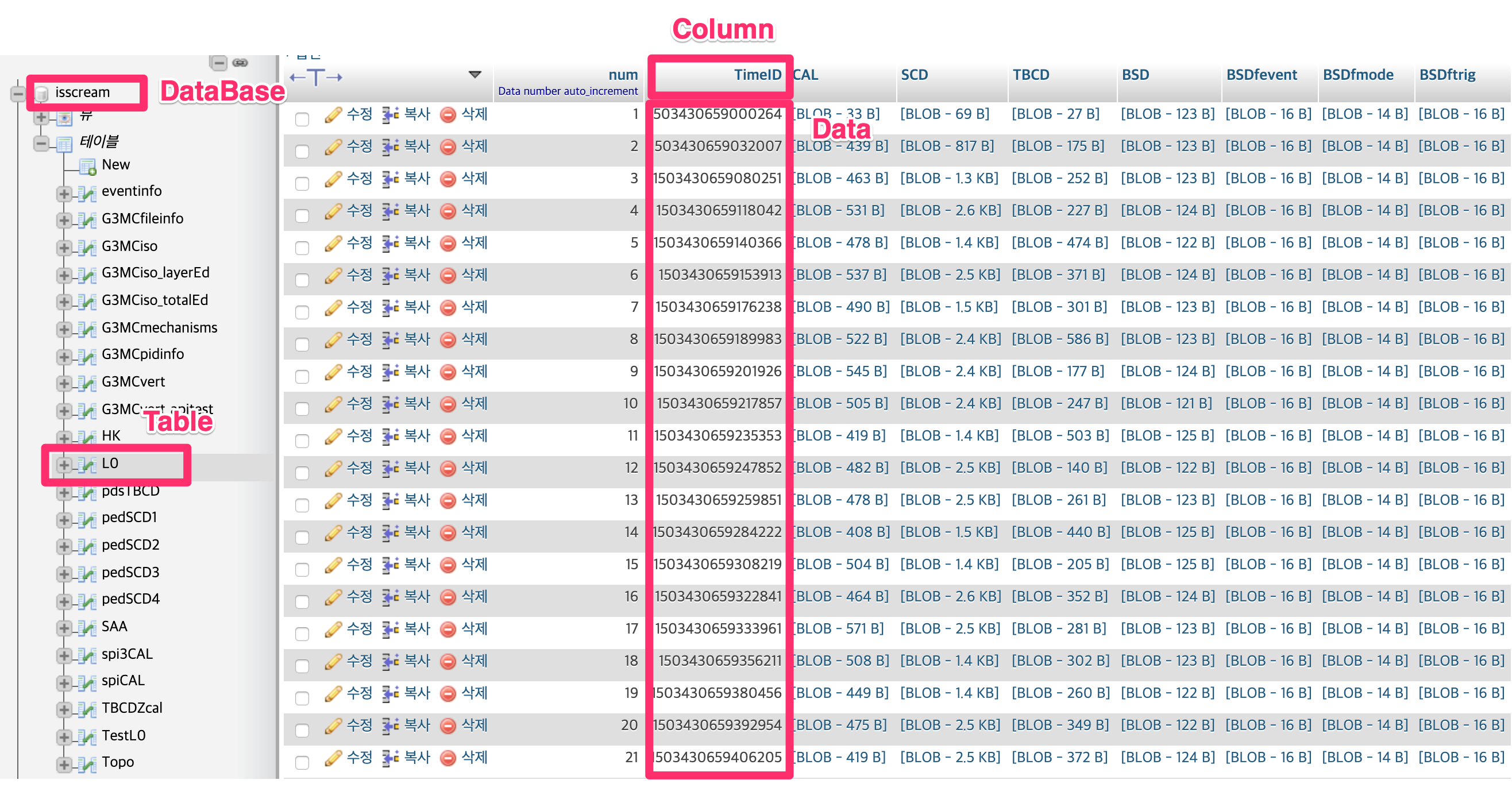Image resolution: width=1512 pixels, height=803 pixels.
Task: Click the collapse-all icon above the database tree
Action: pos(218,63)
